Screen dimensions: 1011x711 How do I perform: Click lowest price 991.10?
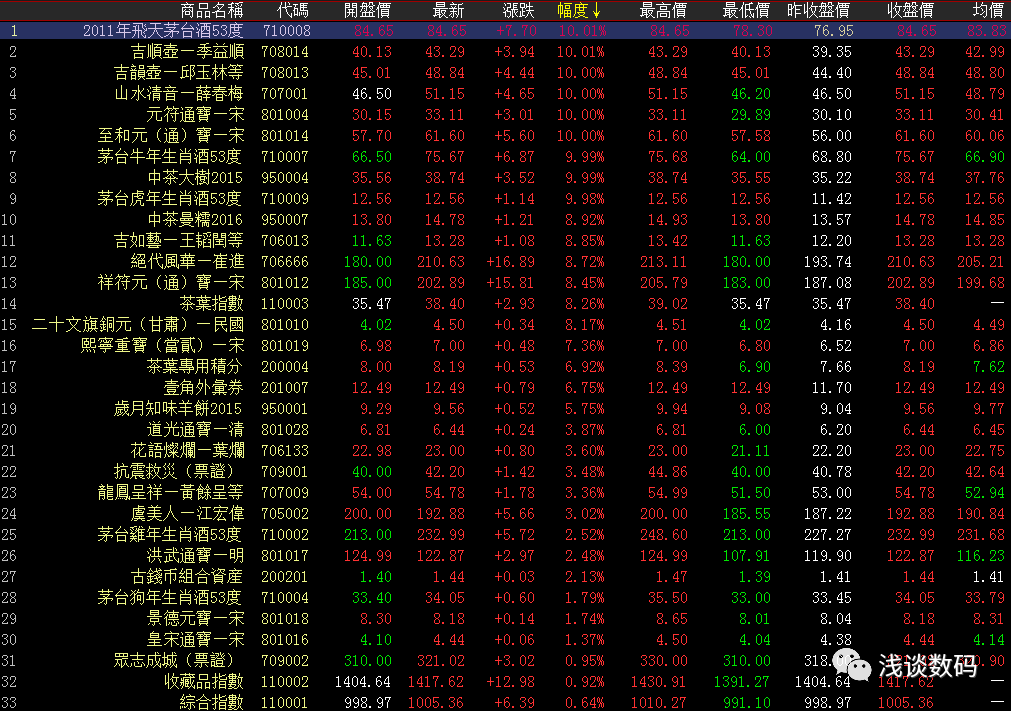[x=747, y=702]
